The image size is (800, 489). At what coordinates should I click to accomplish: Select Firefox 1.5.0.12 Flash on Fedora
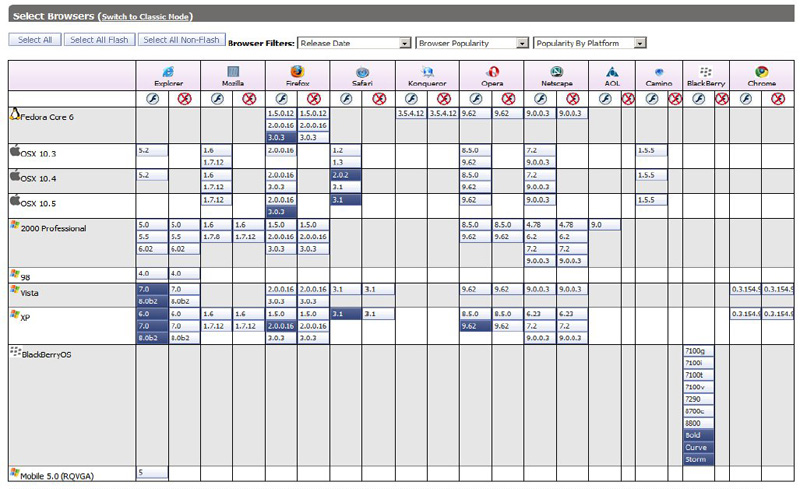pyautogui.click(x=281, y=113)
